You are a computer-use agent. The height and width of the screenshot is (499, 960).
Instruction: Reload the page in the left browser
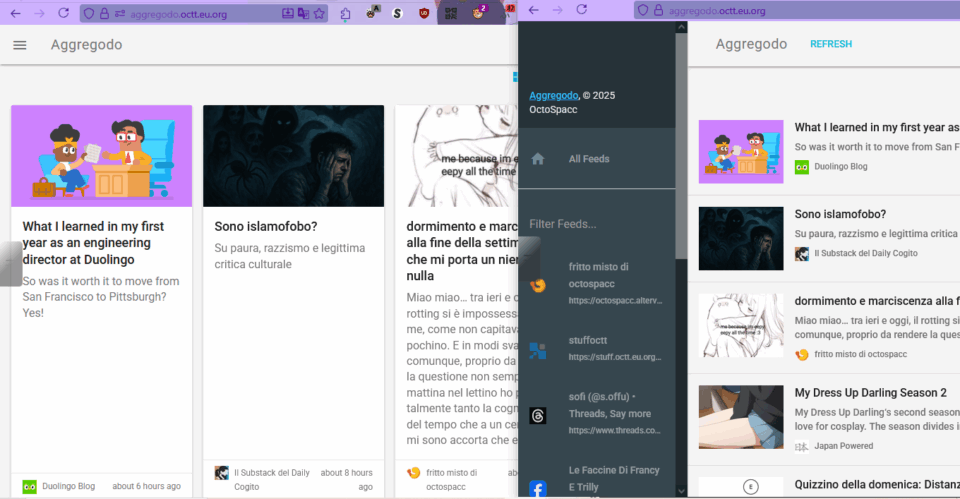click(x=64, y=13)
